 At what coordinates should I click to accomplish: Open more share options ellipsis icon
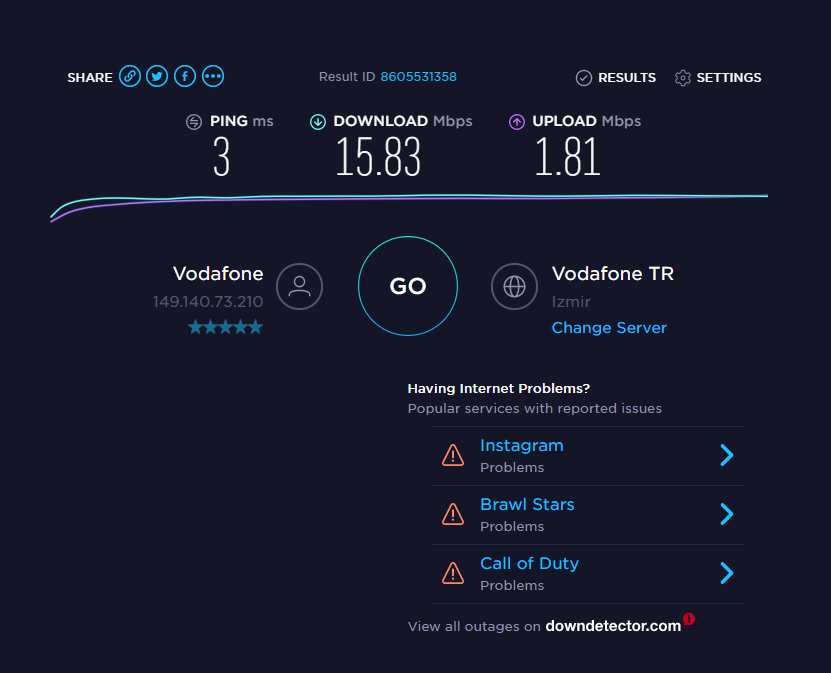(x=213, y=76)
